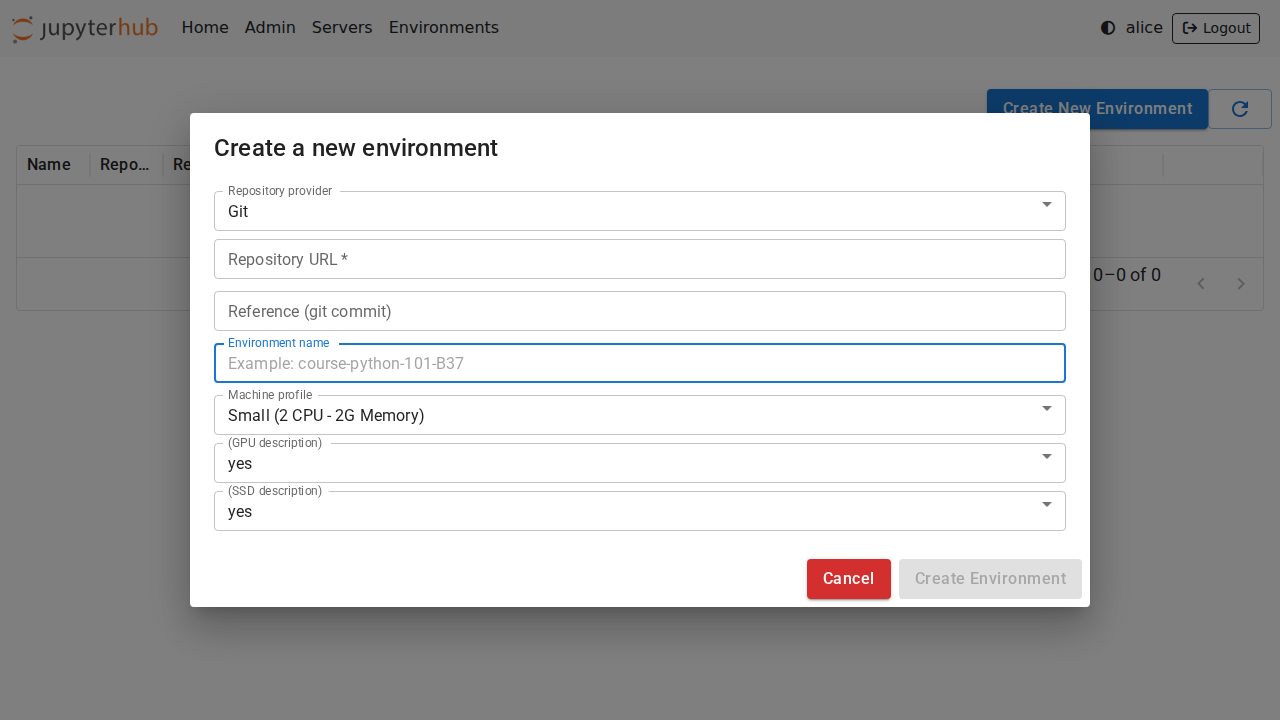Toggle the dark mode theme icon
Viewport: 1280px width, 720px height.
point(1108,28)
